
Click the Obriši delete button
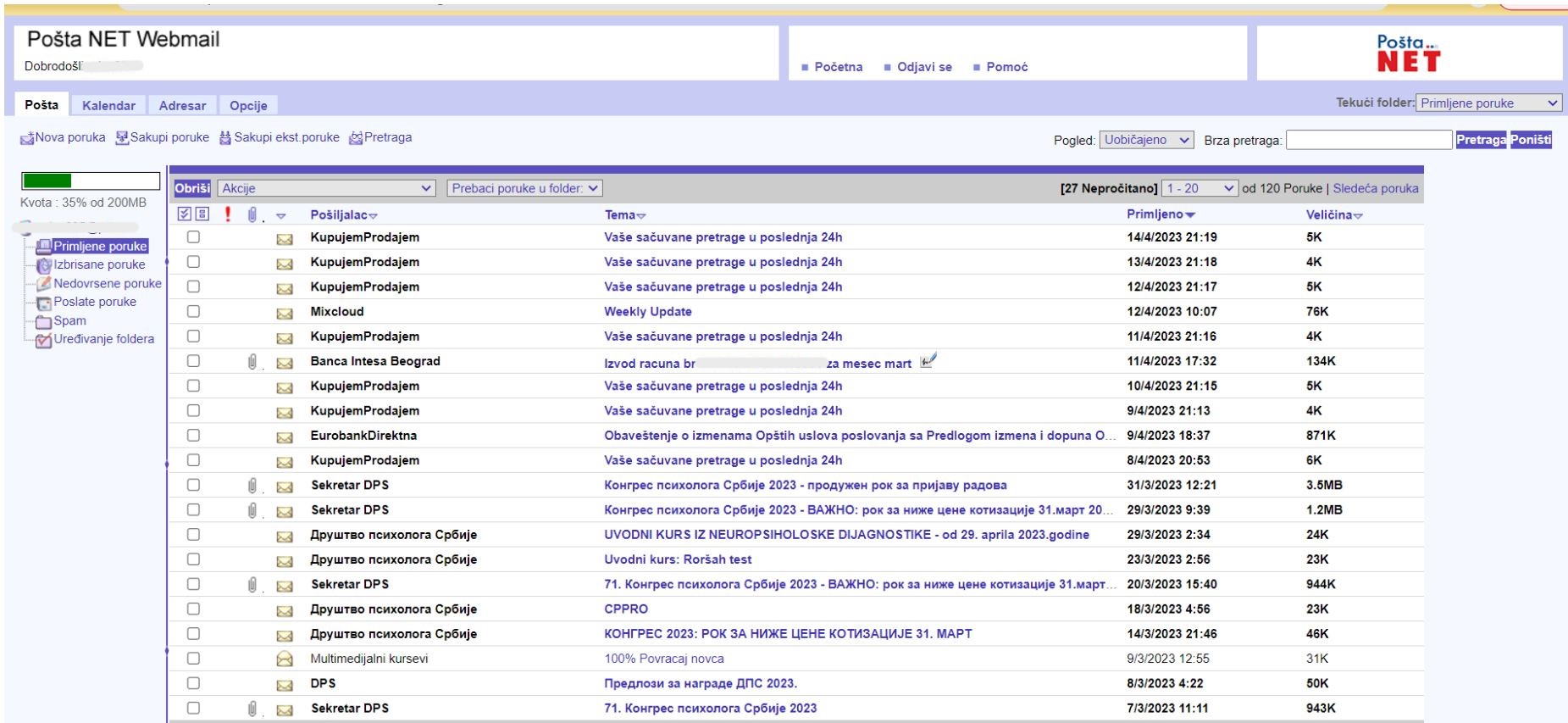(x=192, y=188)
